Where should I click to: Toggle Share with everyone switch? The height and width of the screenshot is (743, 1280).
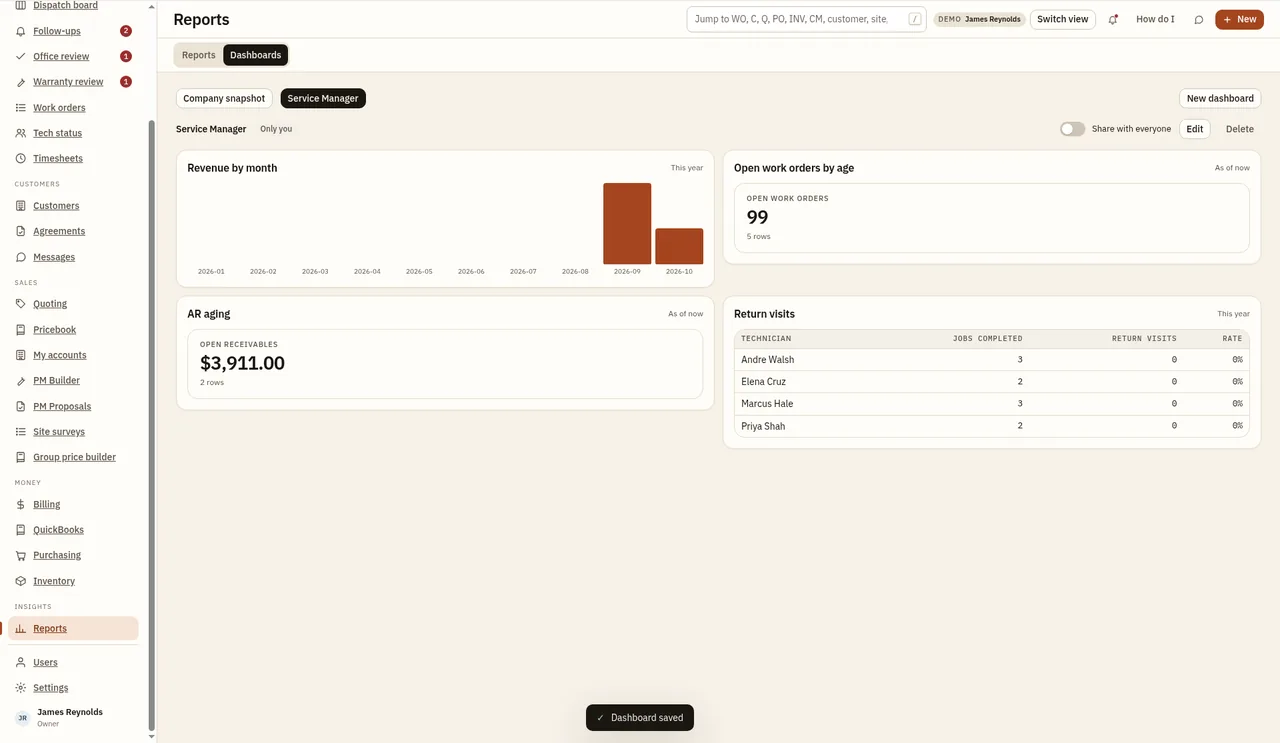click(x=1072, y=129)
